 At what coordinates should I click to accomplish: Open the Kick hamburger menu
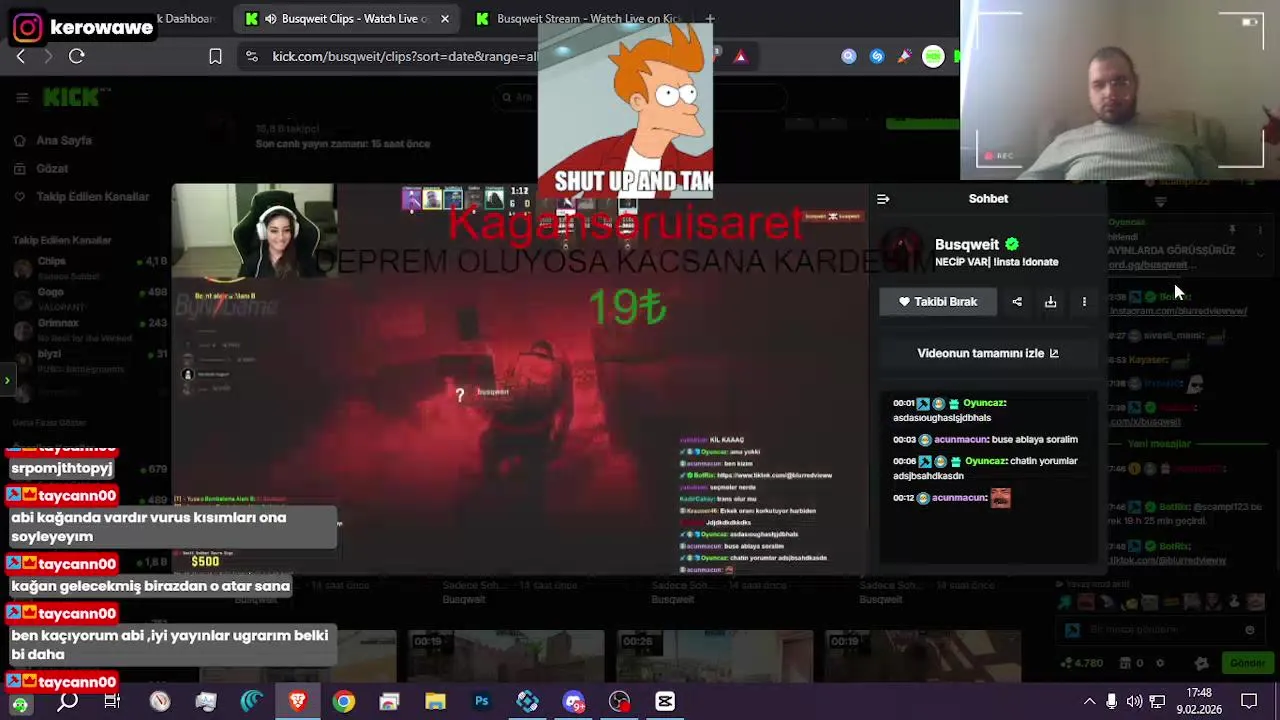(x=22, y=97)
